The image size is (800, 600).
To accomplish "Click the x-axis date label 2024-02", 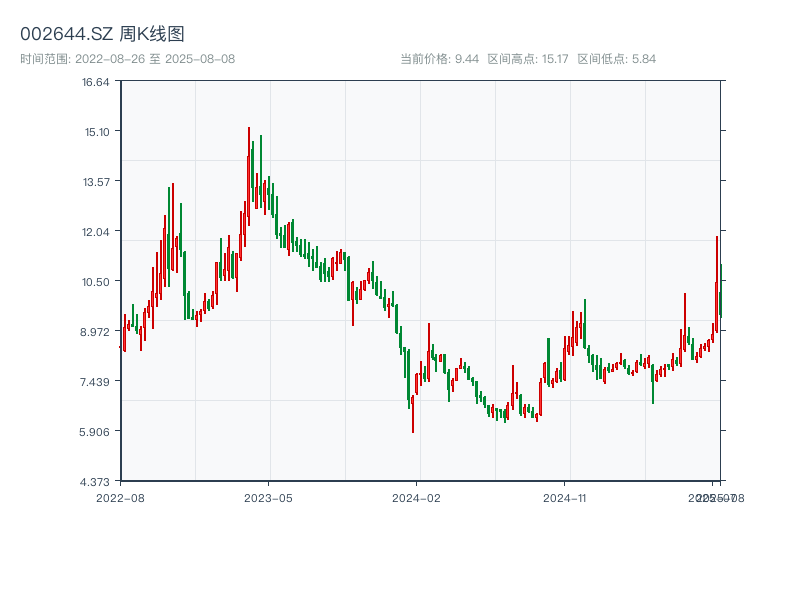I will [x=416, y=498].
